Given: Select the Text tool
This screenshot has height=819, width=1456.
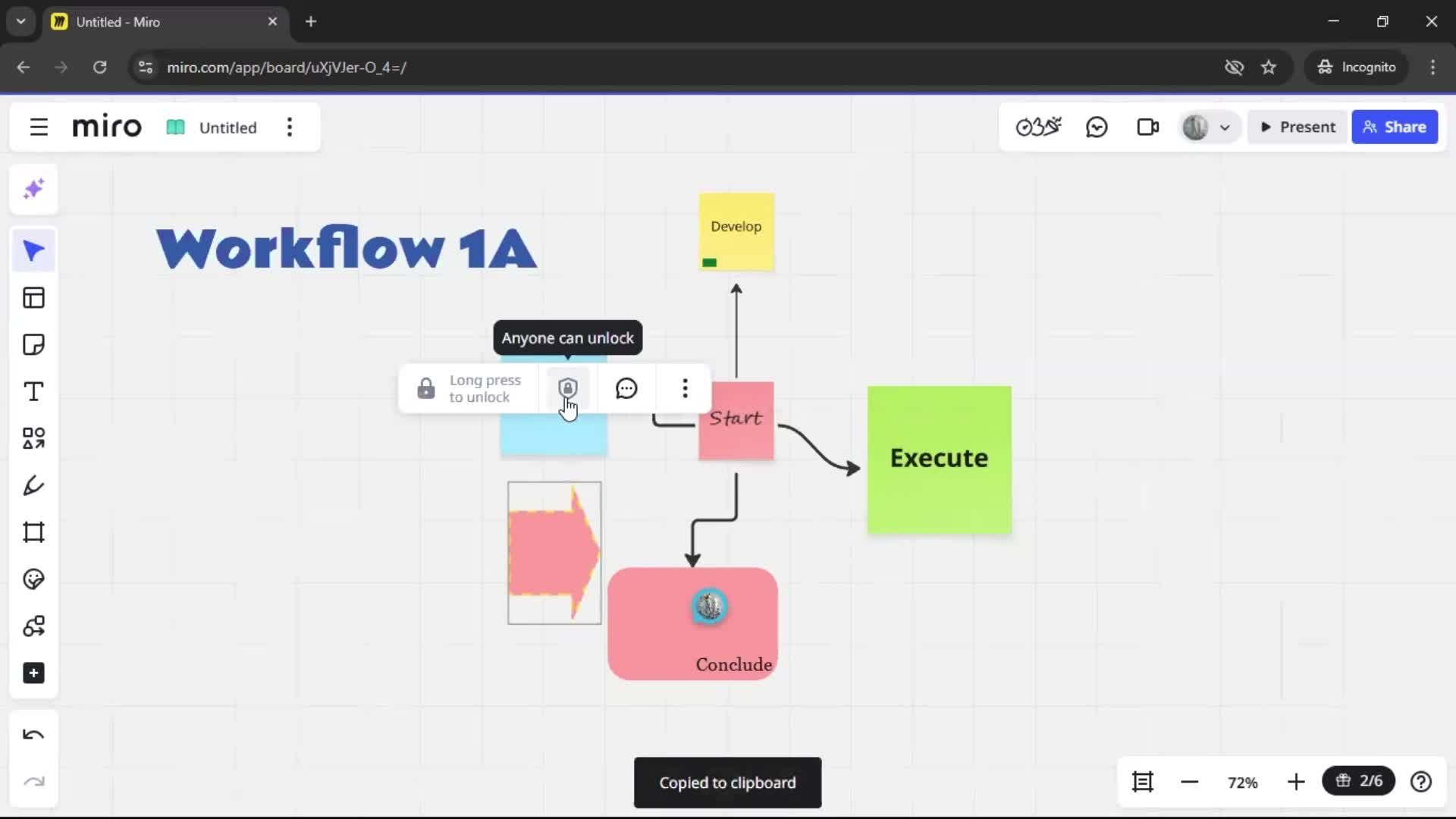Looking at the screenshot, I should tap(33, 392).
